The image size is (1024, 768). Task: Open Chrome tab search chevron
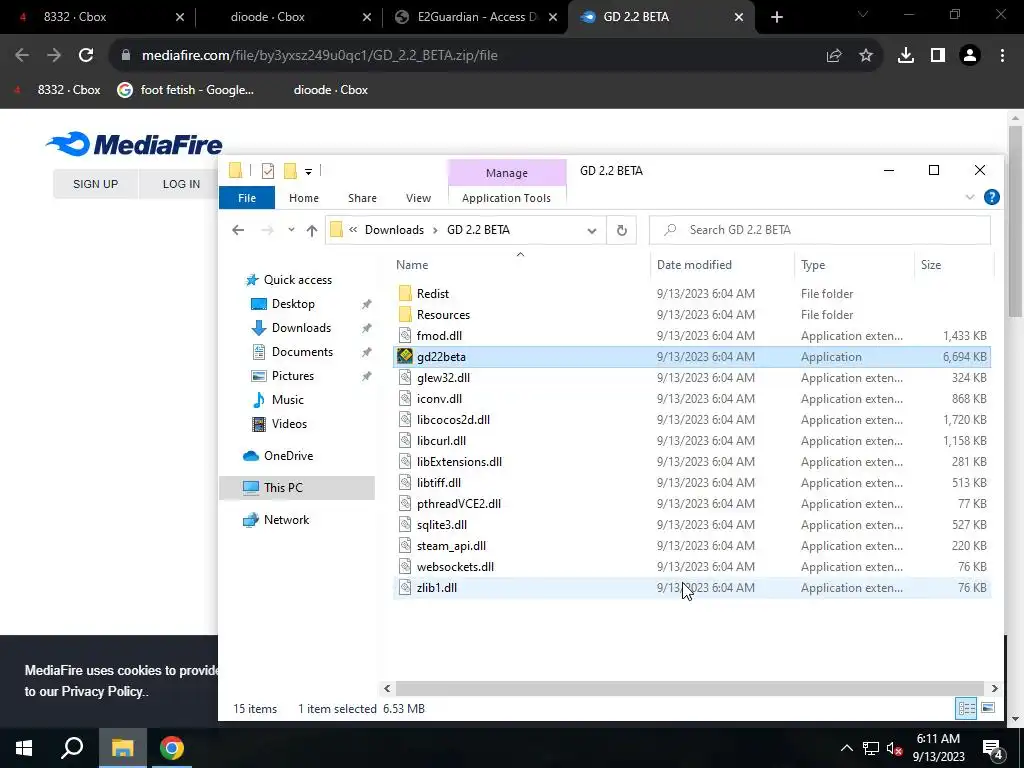click(x=863, y=14)
